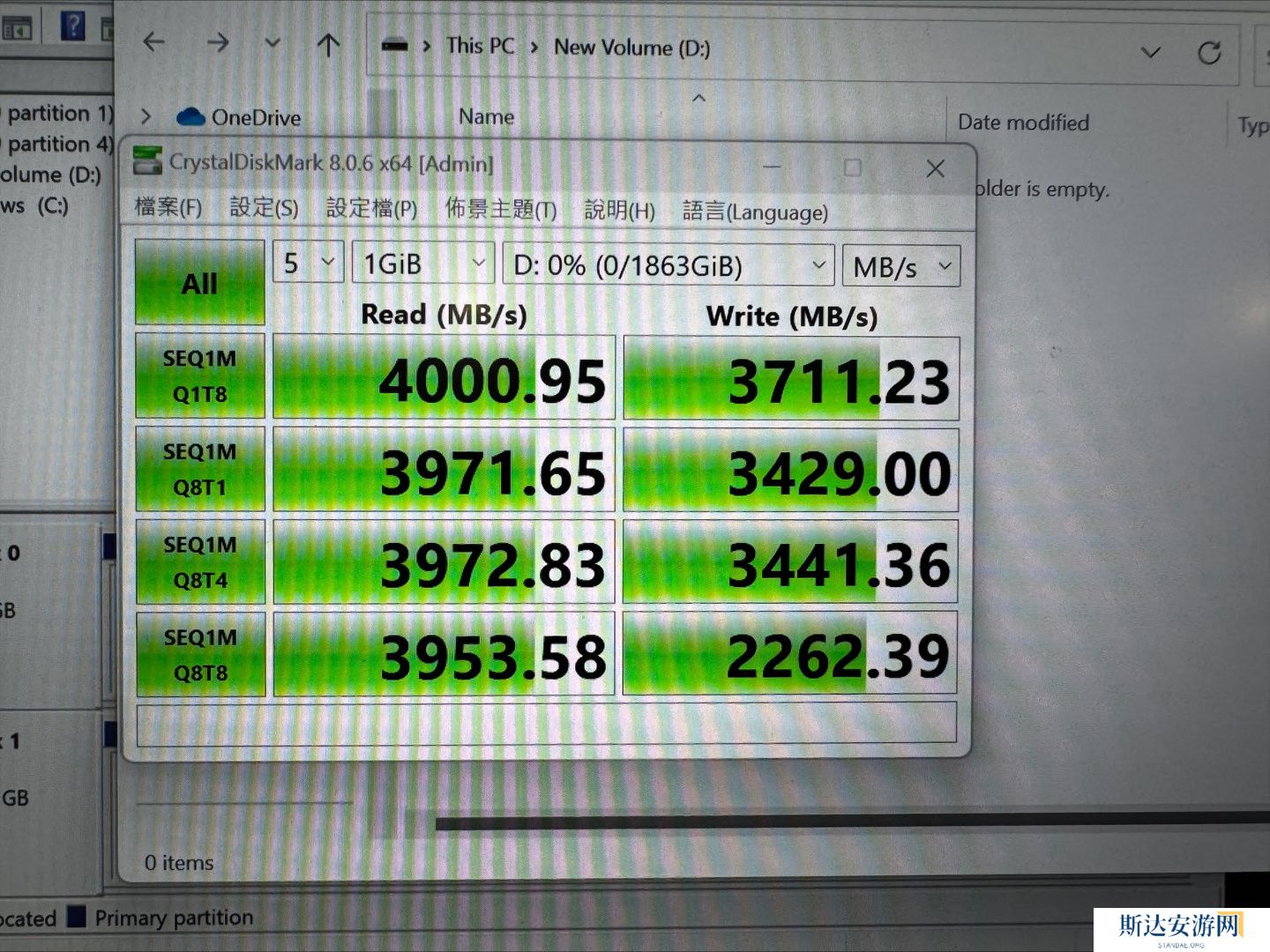The image size is (1270, 952).
Task: Click the File Explorer forward arrow
Action: [x=218, y=42]
